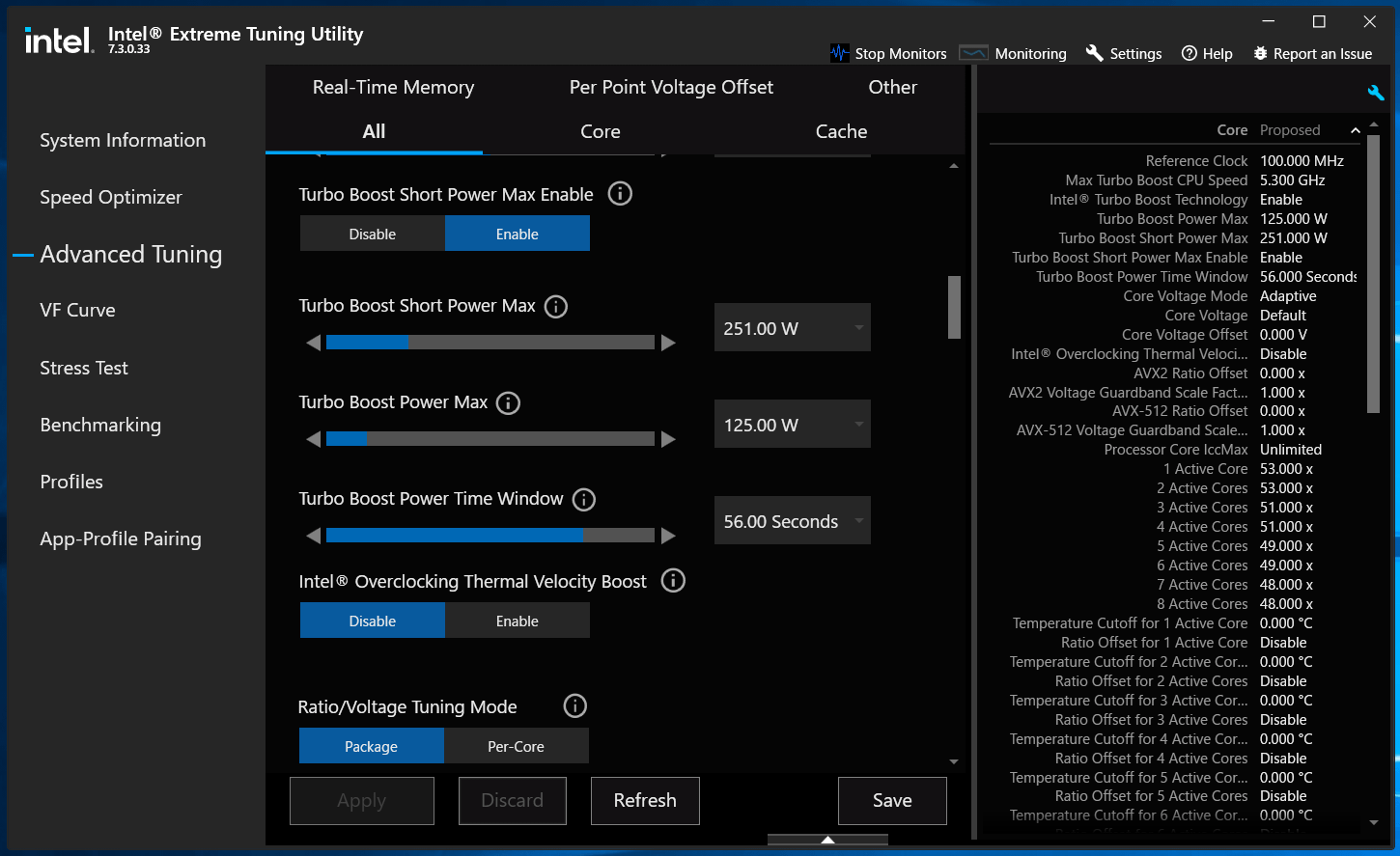Expand the bottom monitoring panel arrow
This screenshot has width=1400, height=856.
click(x=827, y=840)
